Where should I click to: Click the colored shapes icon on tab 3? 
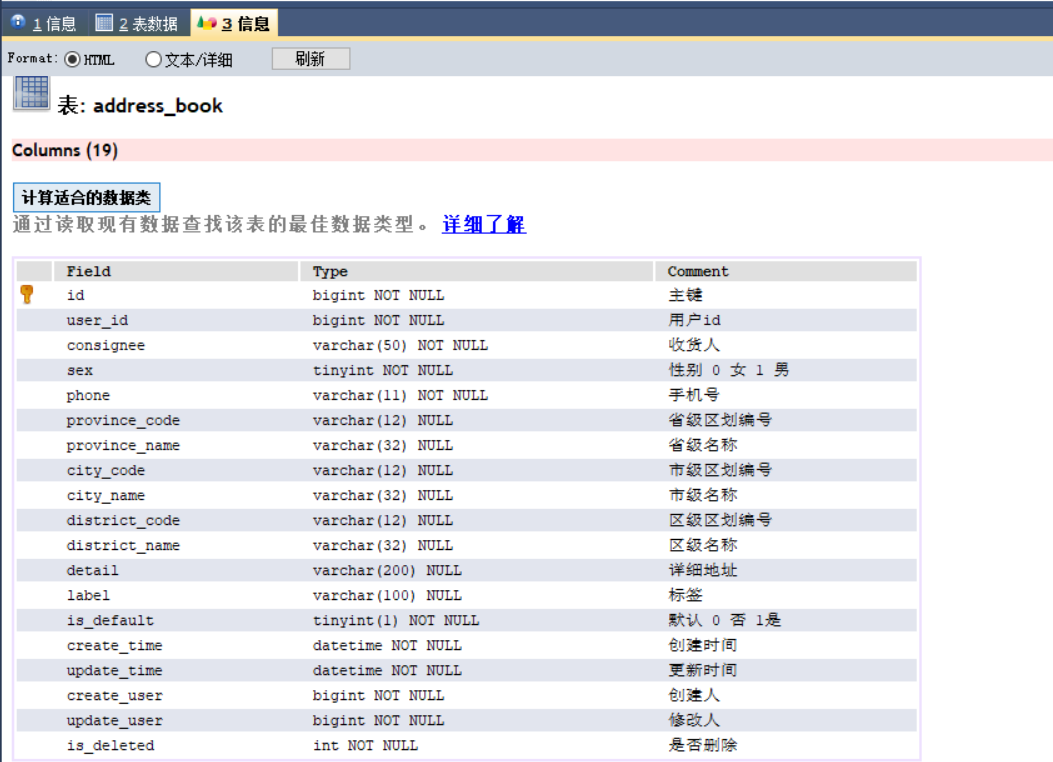pos(207,23)
